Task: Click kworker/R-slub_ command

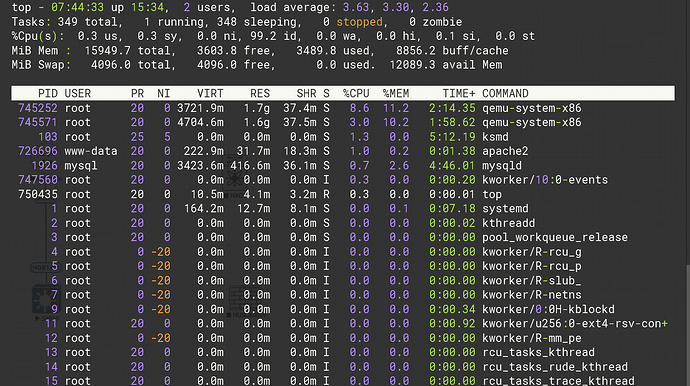Action: 532,280
